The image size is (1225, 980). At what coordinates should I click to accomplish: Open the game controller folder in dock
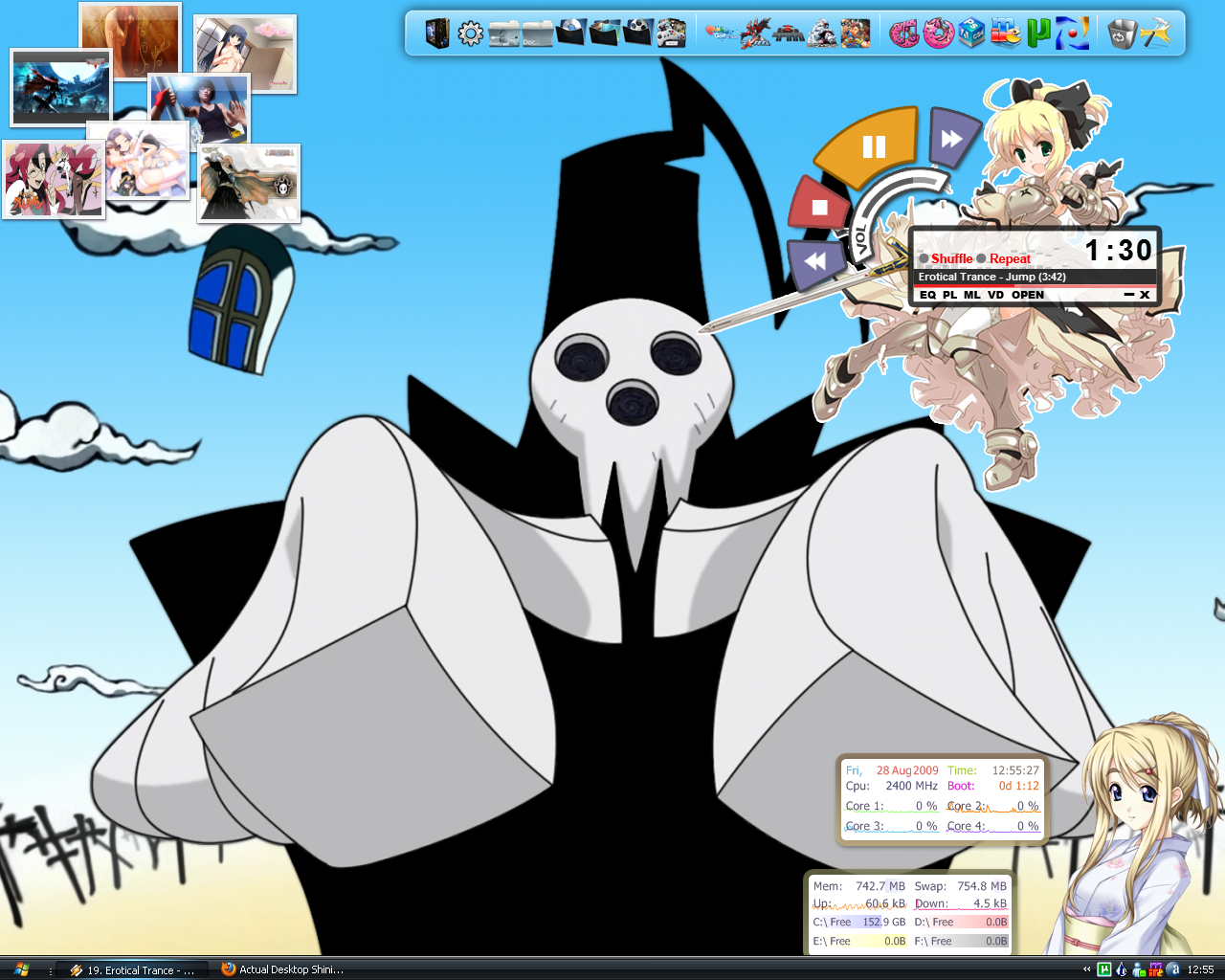click(671, 33)
